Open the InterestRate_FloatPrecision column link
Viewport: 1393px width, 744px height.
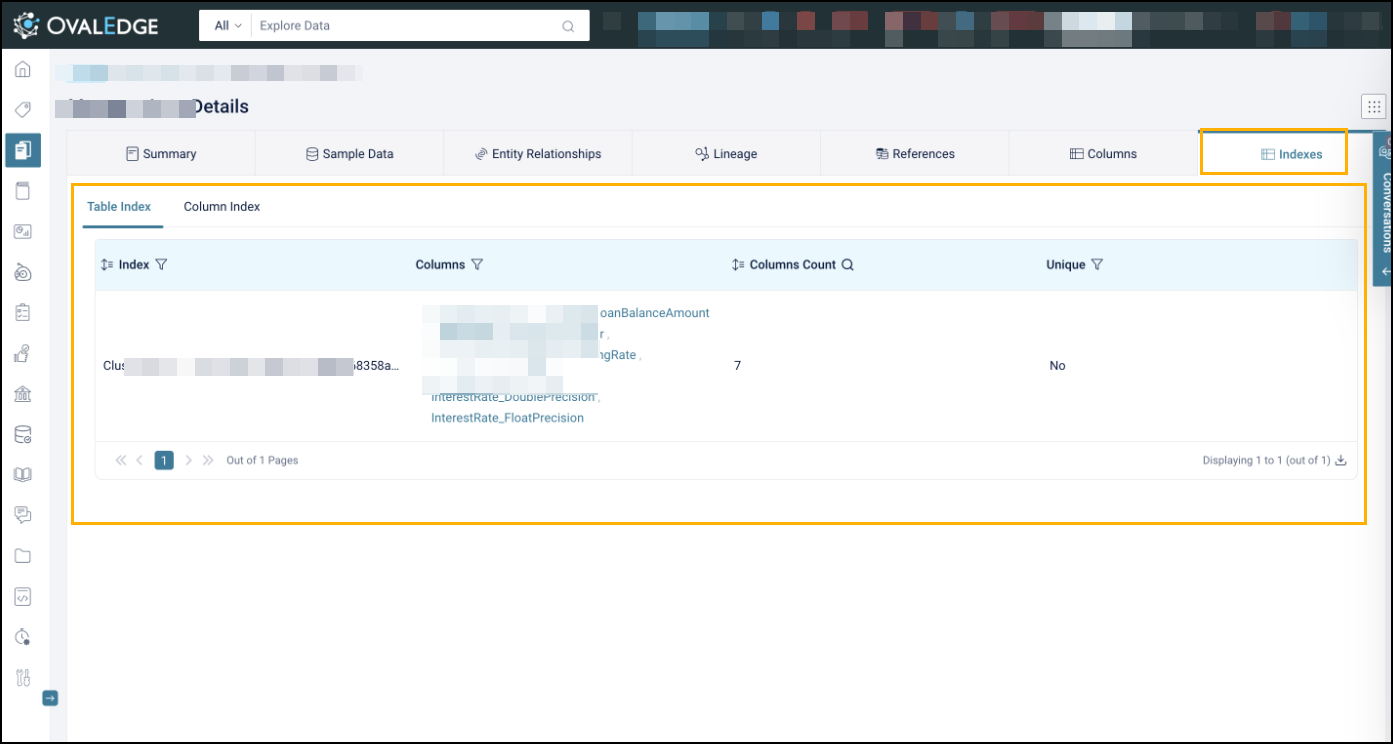coord(507,418)
